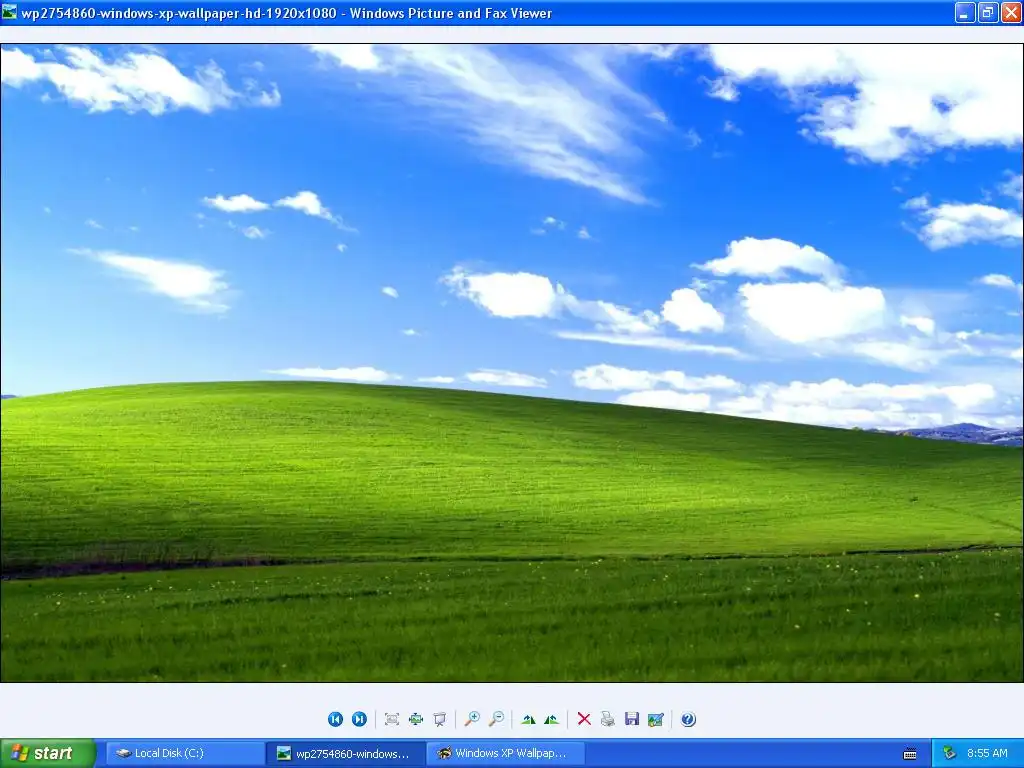Show image at Actual Size
The height and width of the screenshot is (768, 1024).
click(416, 719)
